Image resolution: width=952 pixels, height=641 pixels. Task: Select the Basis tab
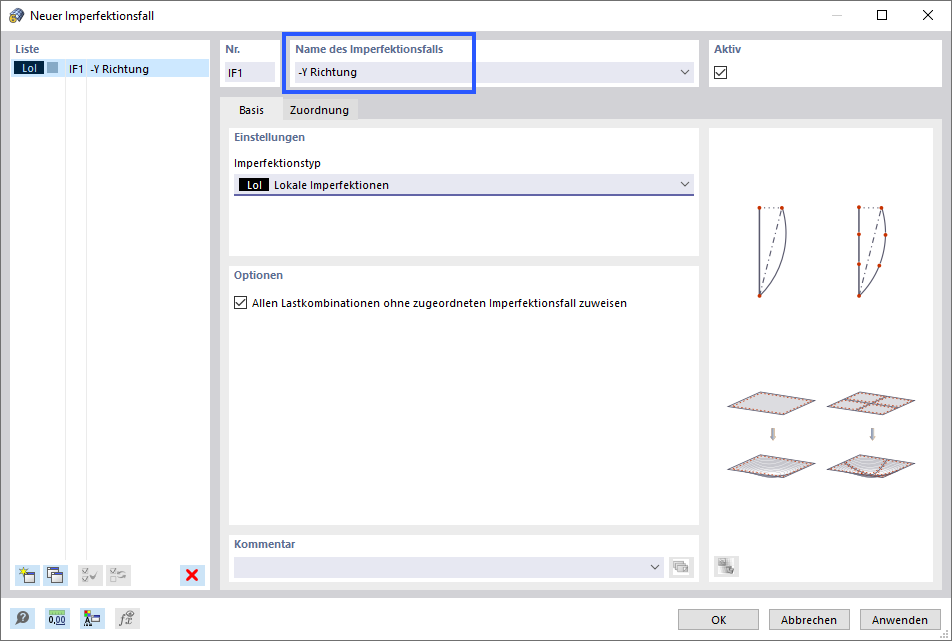click(x=251, y=109)
